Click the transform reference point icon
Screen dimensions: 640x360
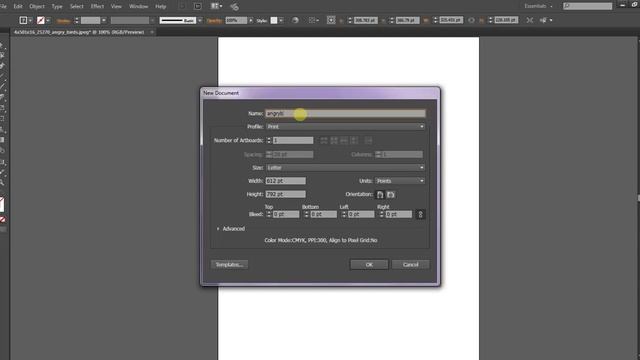click(x=331, y=20)
